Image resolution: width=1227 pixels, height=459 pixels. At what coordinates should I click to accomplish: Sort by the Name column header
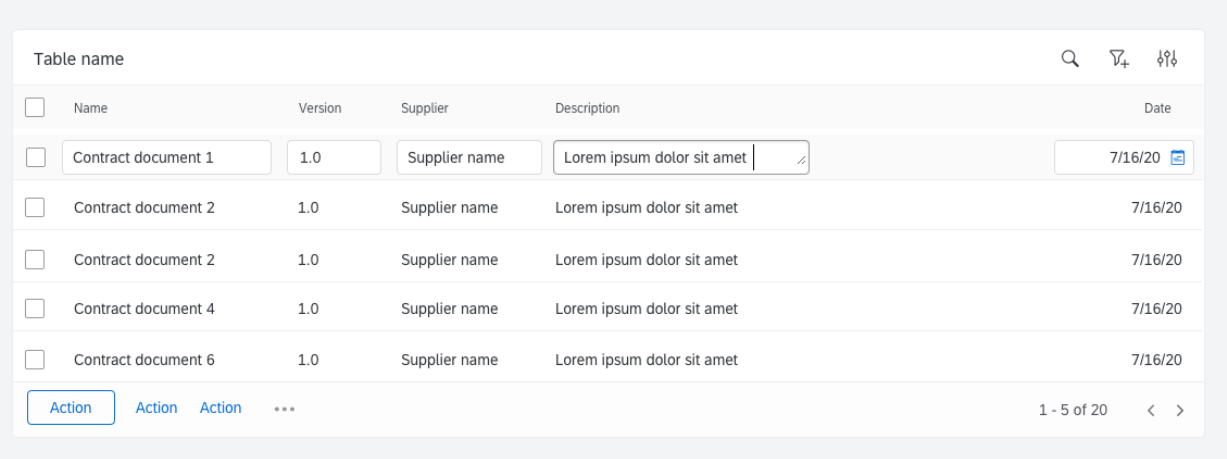click(90, 108)
